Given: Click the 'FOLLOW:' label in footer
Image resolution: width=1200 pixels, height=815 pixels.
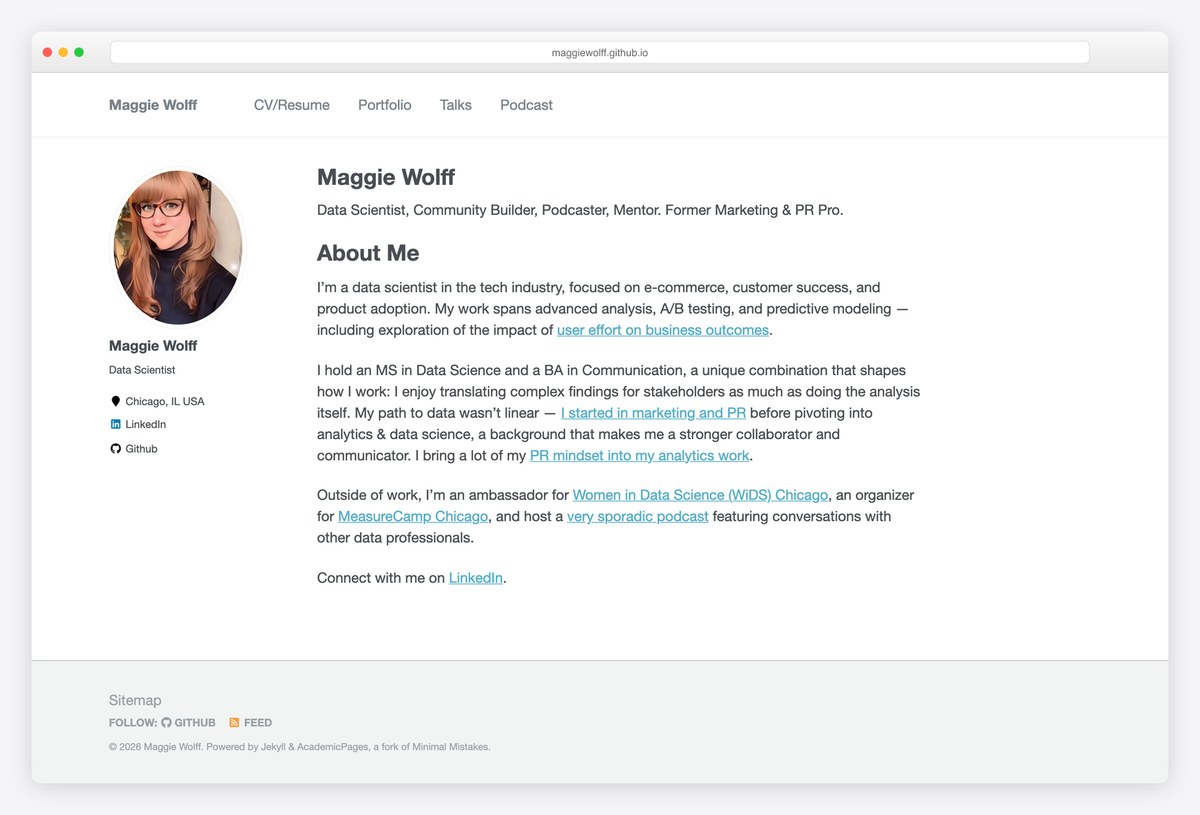Looking at the screenshot, I should [133, 723].
